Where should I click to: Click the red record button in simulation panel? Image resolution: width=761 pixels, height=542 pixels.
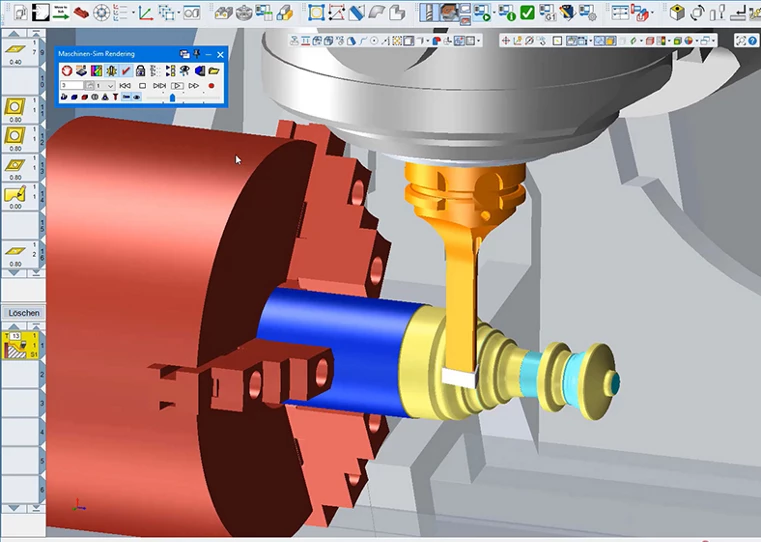(211, 86)
